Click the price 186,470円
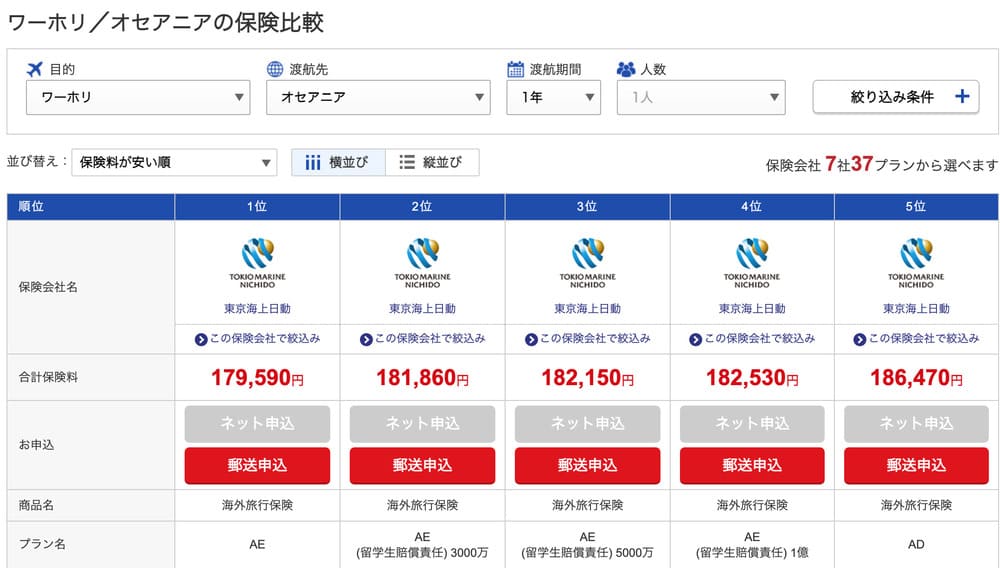Screen dimensions: 1000x568 916,377
